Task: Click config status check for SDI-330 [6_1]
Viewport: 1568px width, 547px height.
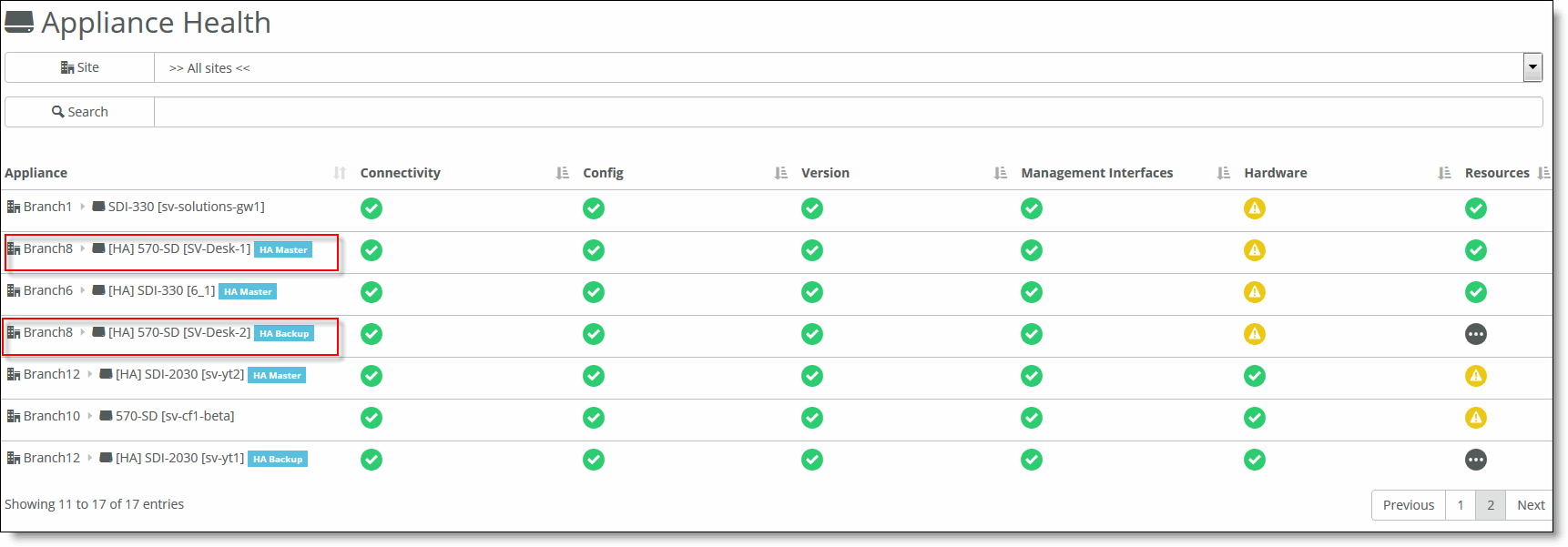Action: [594, 292]
